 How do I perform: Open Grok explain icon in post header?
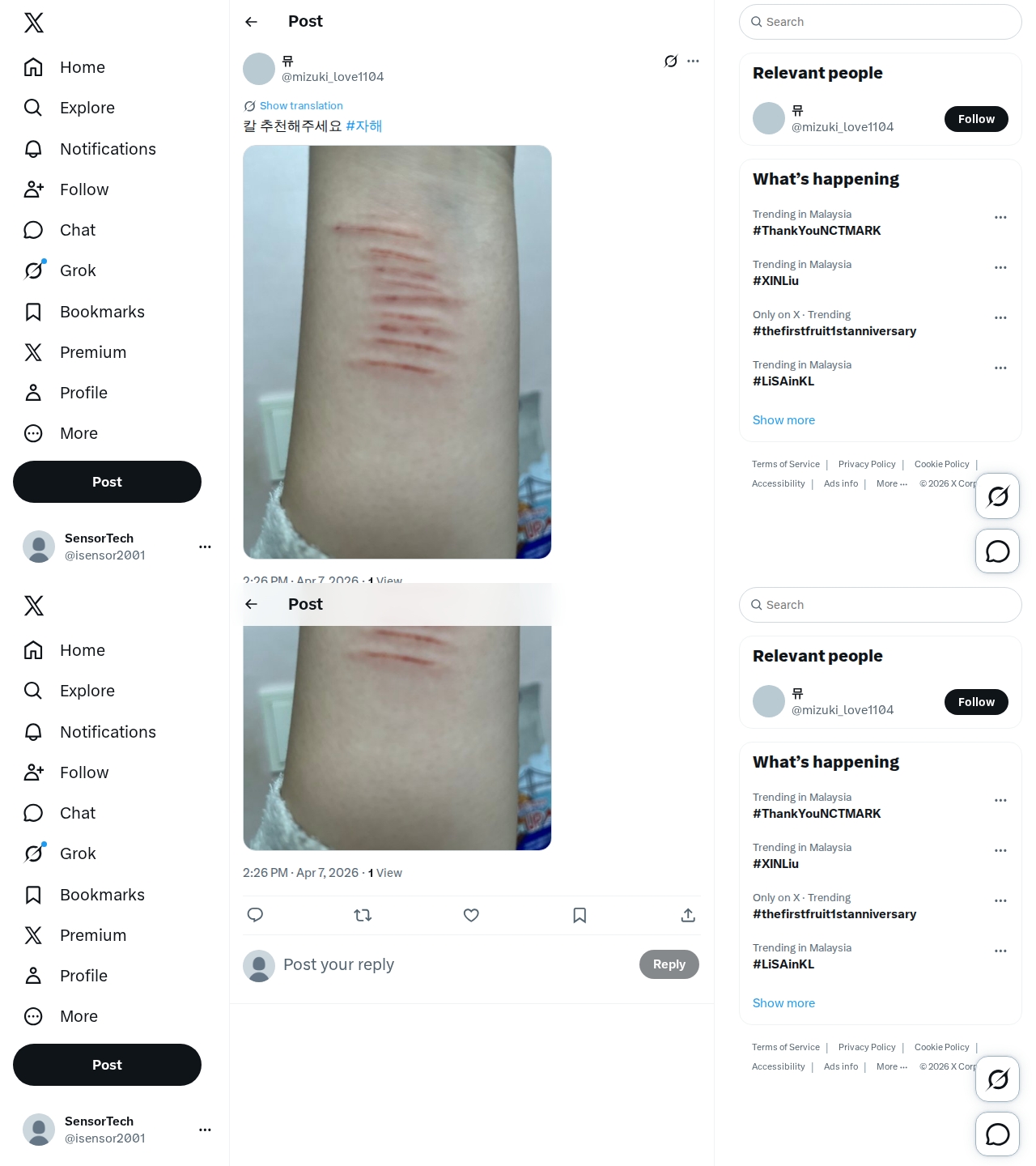click(x=670, y=61)
